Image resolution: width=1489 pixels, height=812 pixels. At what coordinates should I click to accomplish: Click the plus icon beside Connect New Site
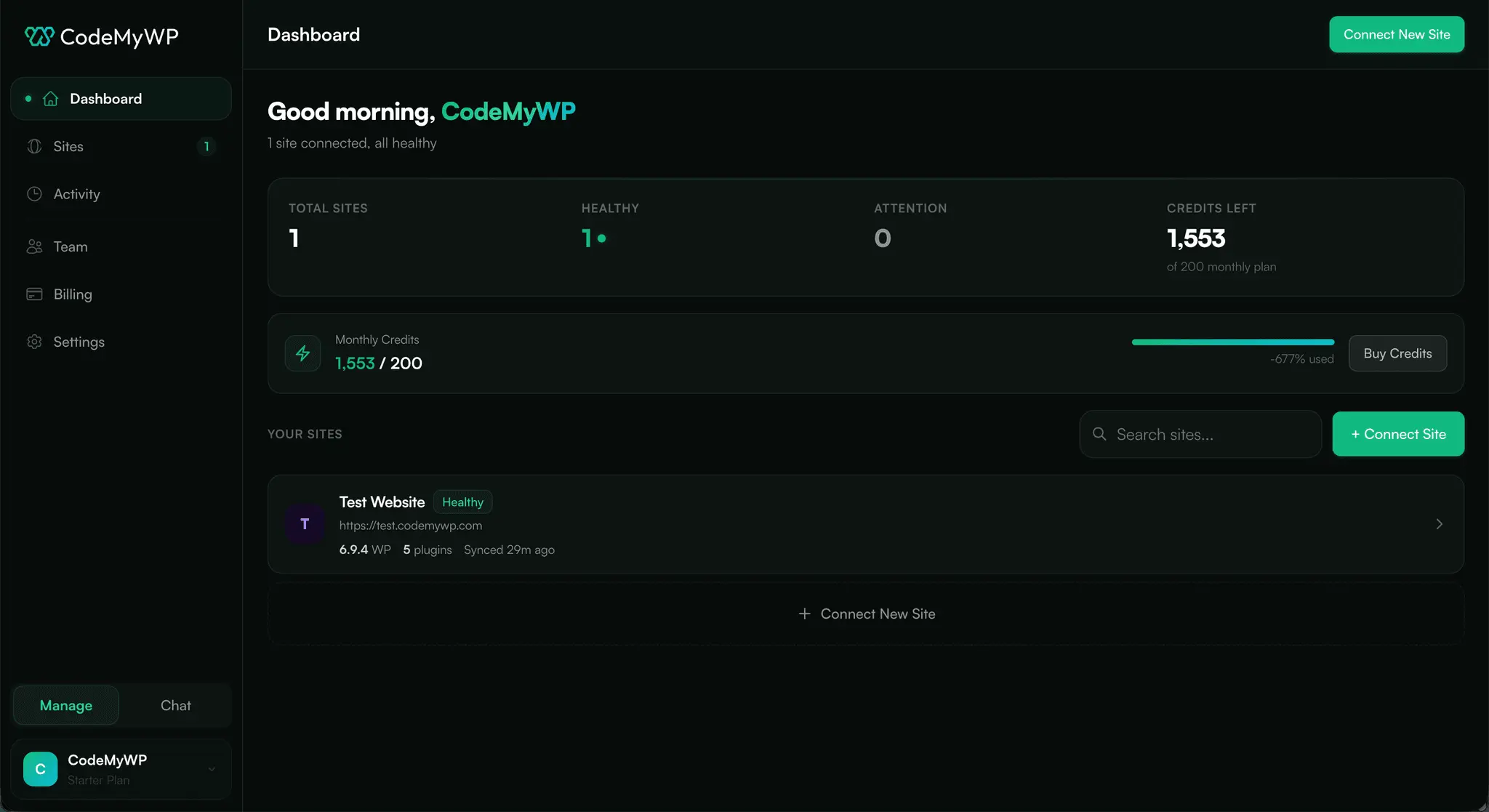tap(804, 614)
